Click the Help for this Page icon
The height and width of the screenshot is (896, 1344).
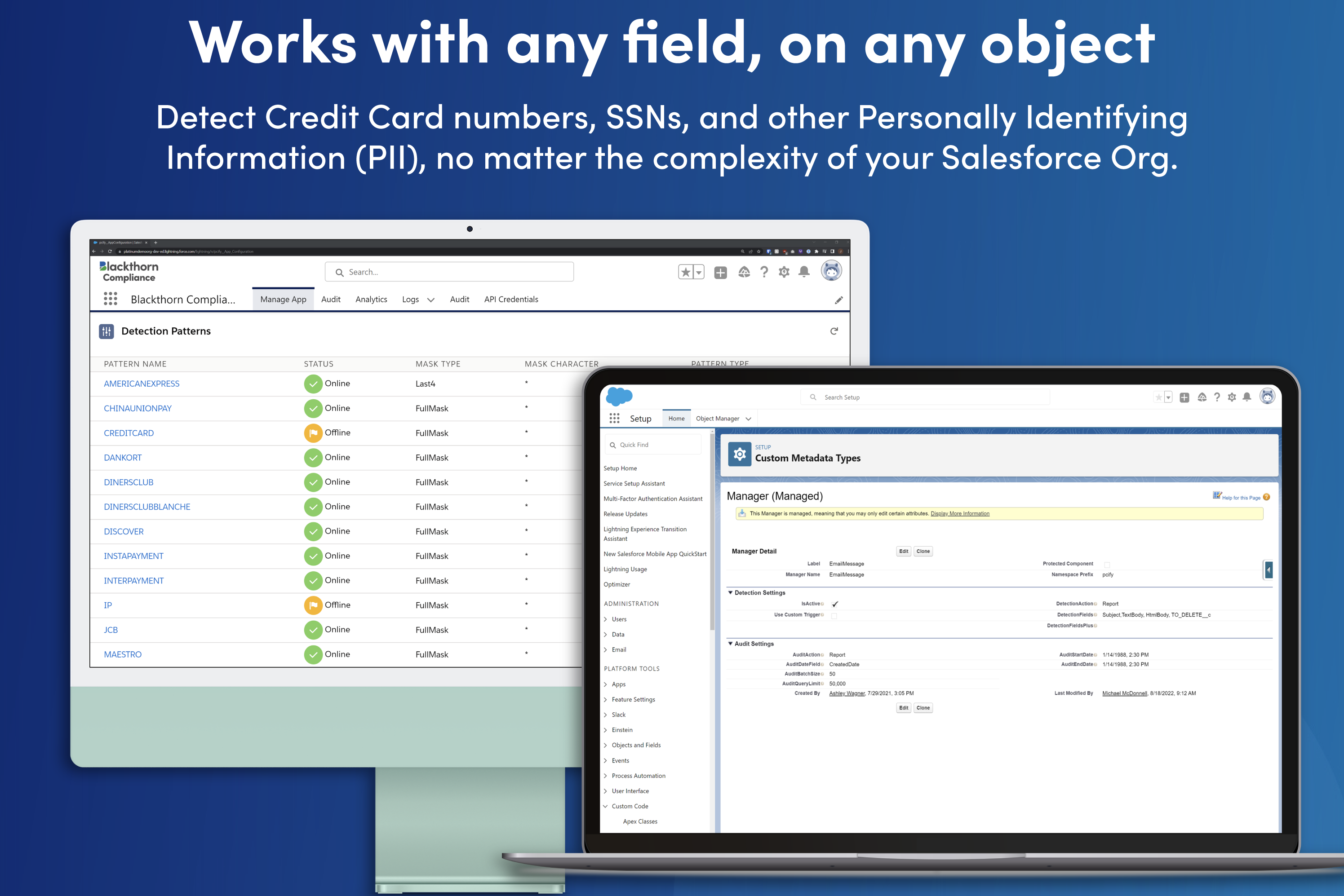pos(1266,497)
